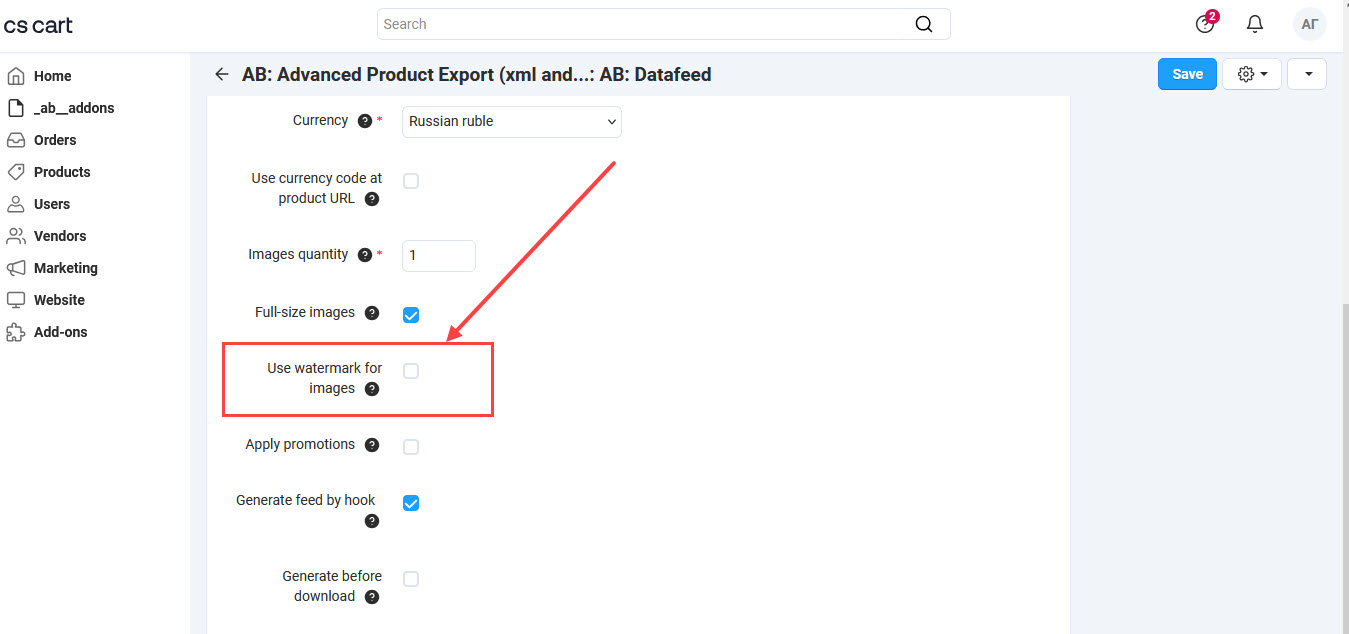The image size is (1349, 634).
Task: Click the help icon next to Full-size images
Action: (372, 313)
